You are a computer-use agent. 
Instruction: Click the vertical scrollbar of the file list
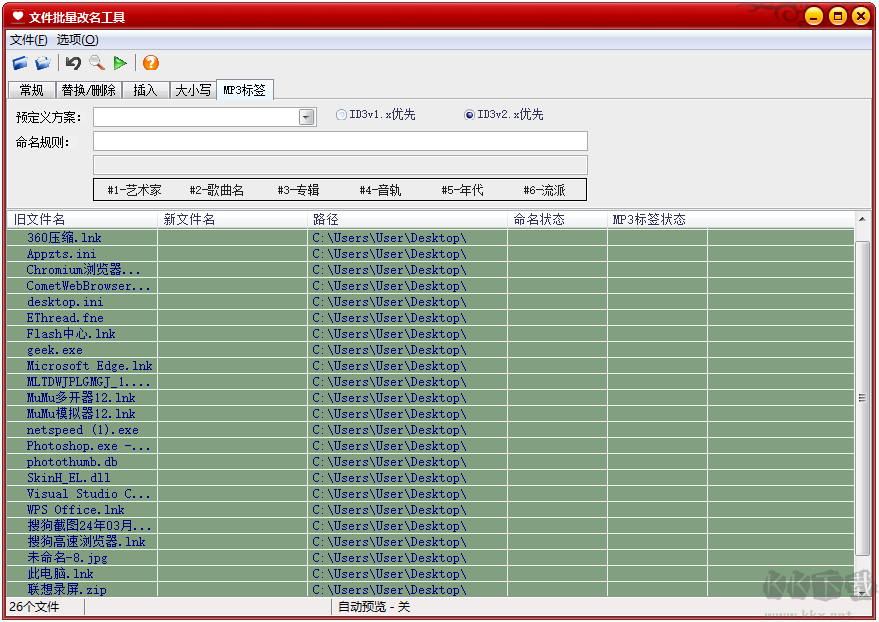(x=864, y=400)
